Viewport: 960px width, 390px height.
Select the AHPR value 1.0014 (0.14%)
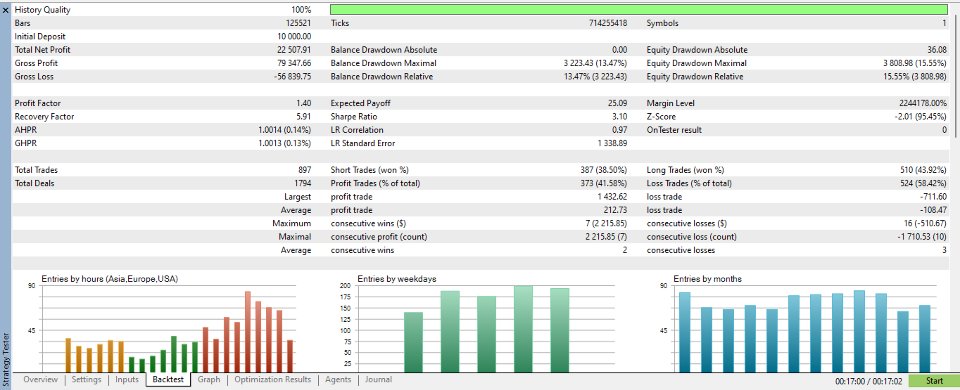point(285,130)
